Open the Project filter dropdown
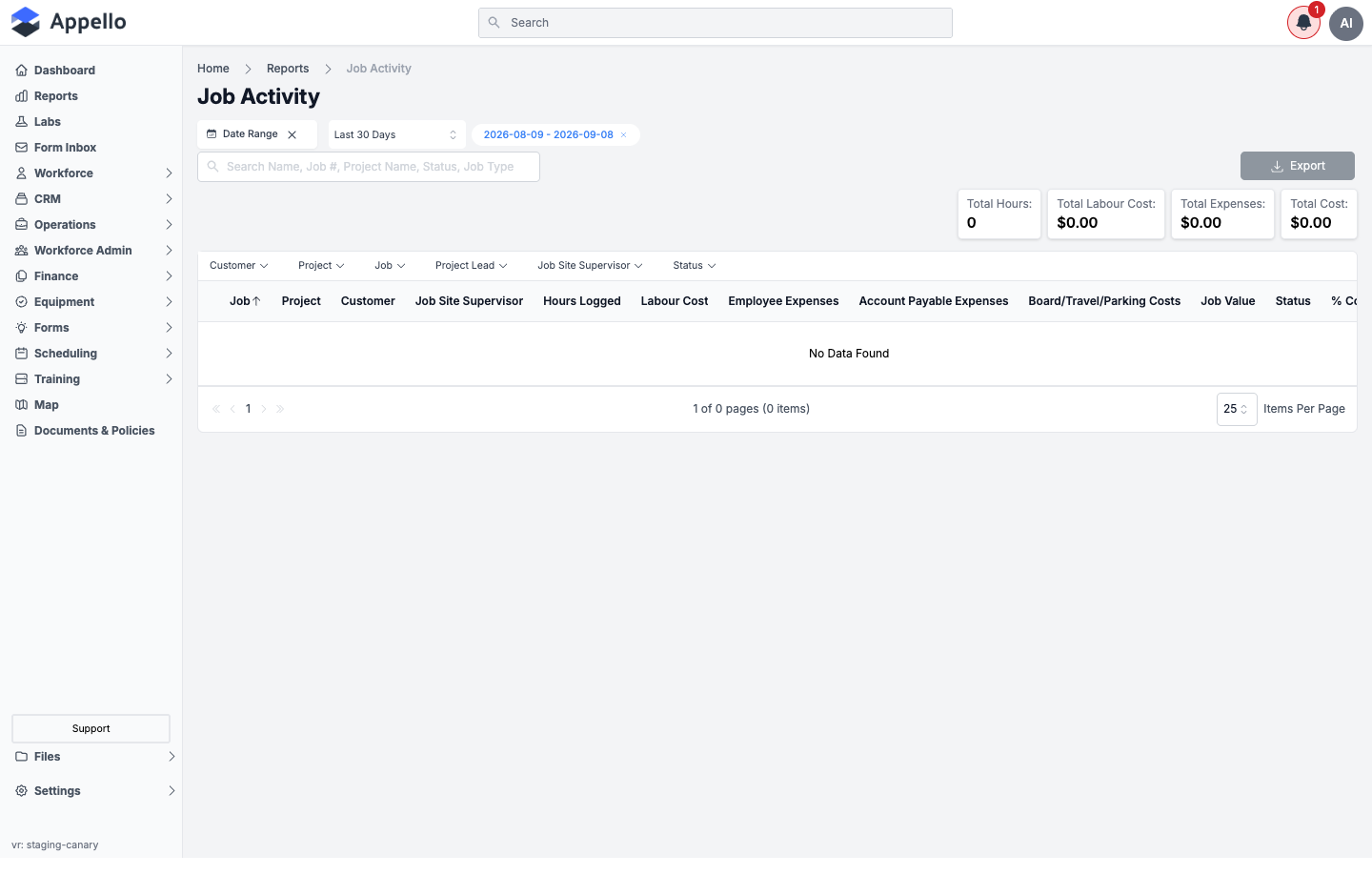This screenshot has height=875, width=1372. click(x=321, y=266)
